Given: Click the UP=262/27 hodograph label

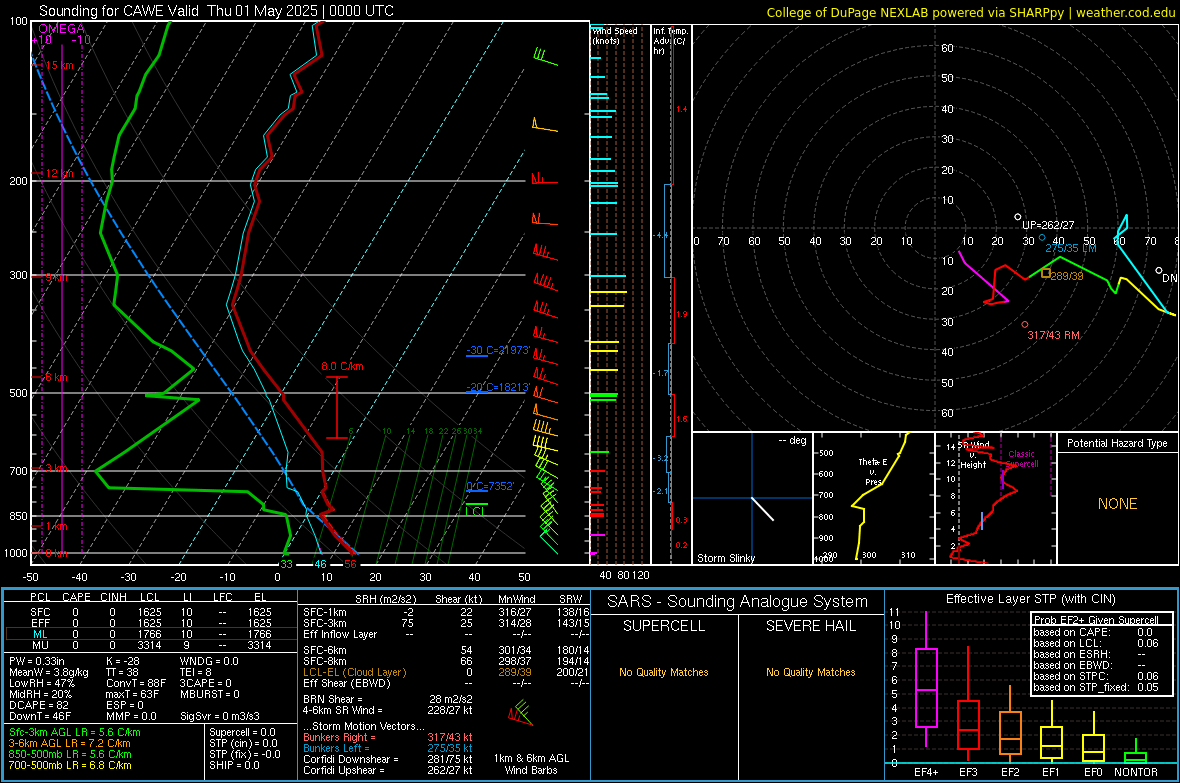Looking at the screenshot, I should click(1048, 225).
